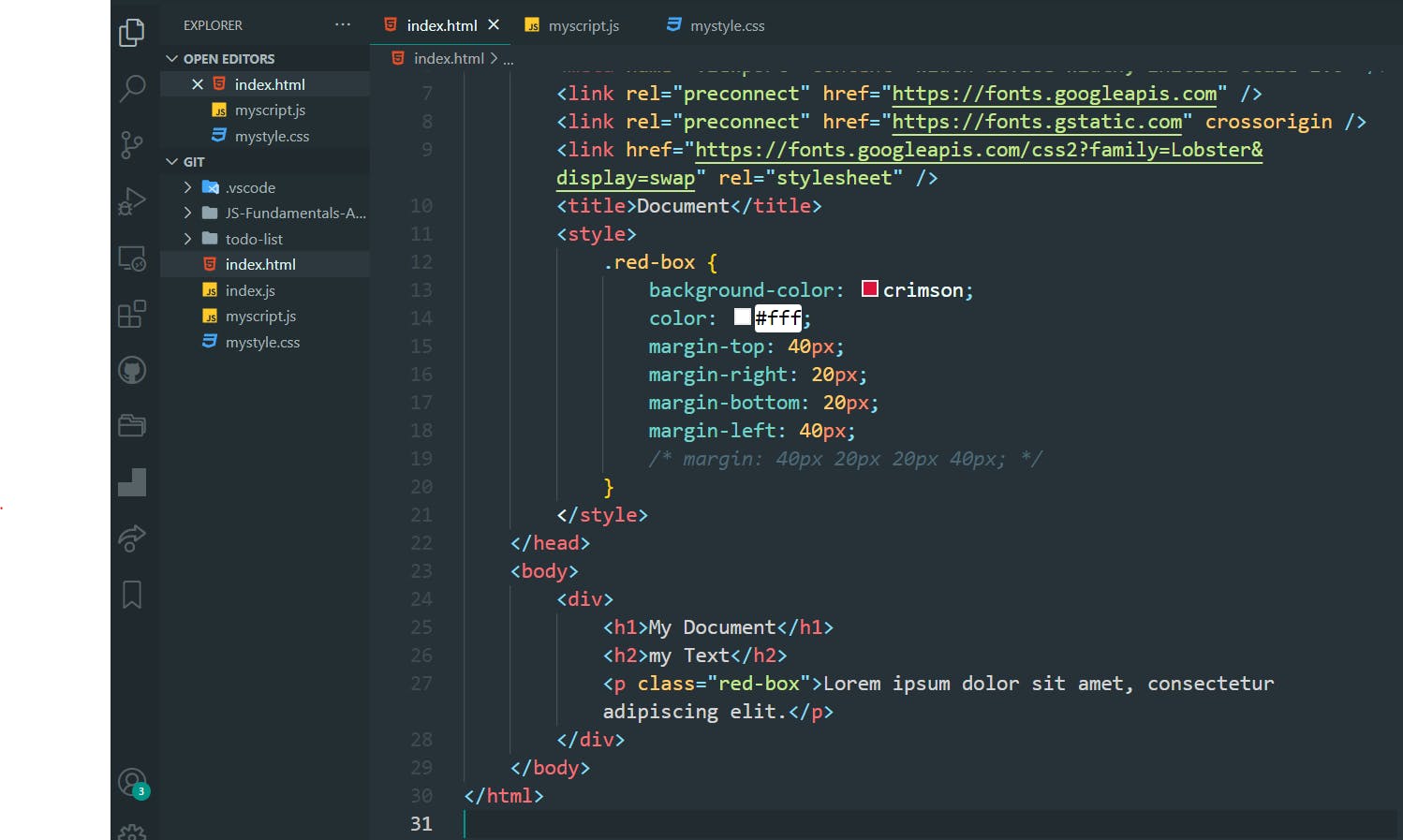The height and width of the screenshot is (840, 1403).
Task: Click the 'my Text' h2 text
Action: pos(689,656)
